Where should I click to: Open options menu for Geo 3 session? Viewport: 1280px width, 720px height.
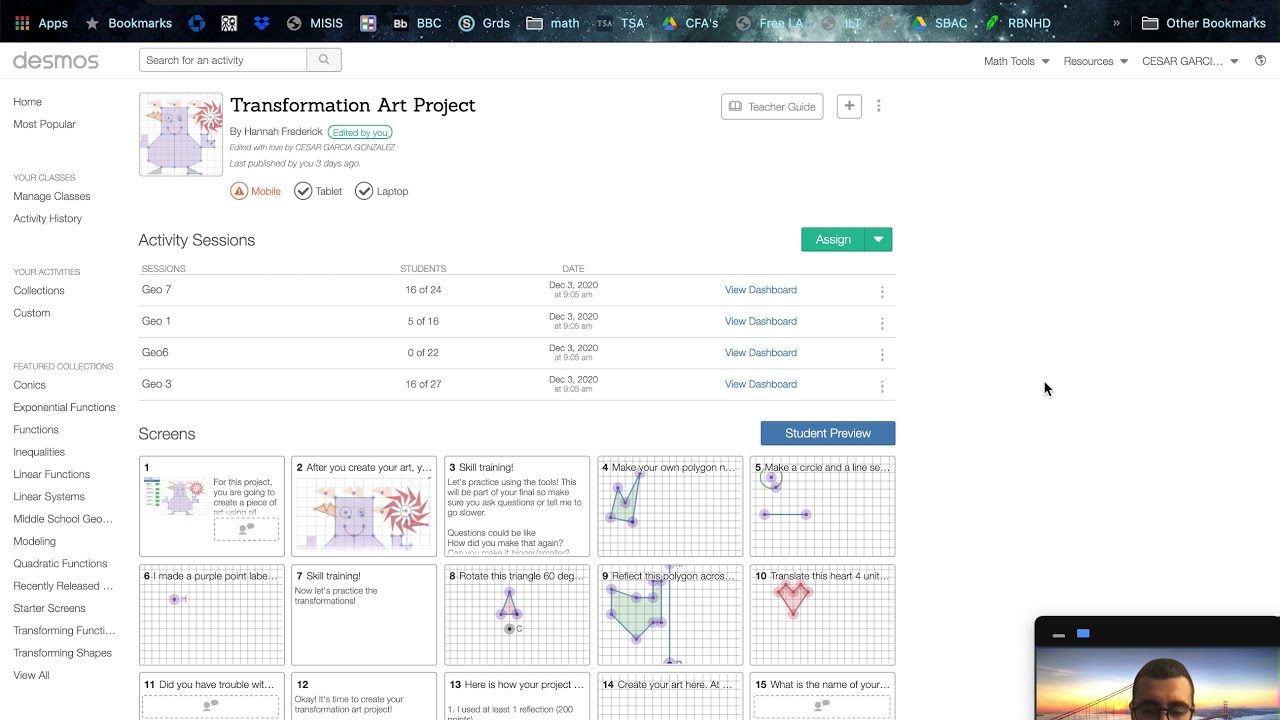[882, 386]
